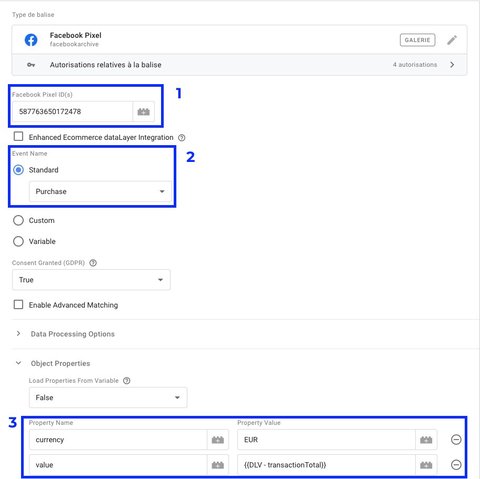Click the EUR property value field

tap(326, 440)
